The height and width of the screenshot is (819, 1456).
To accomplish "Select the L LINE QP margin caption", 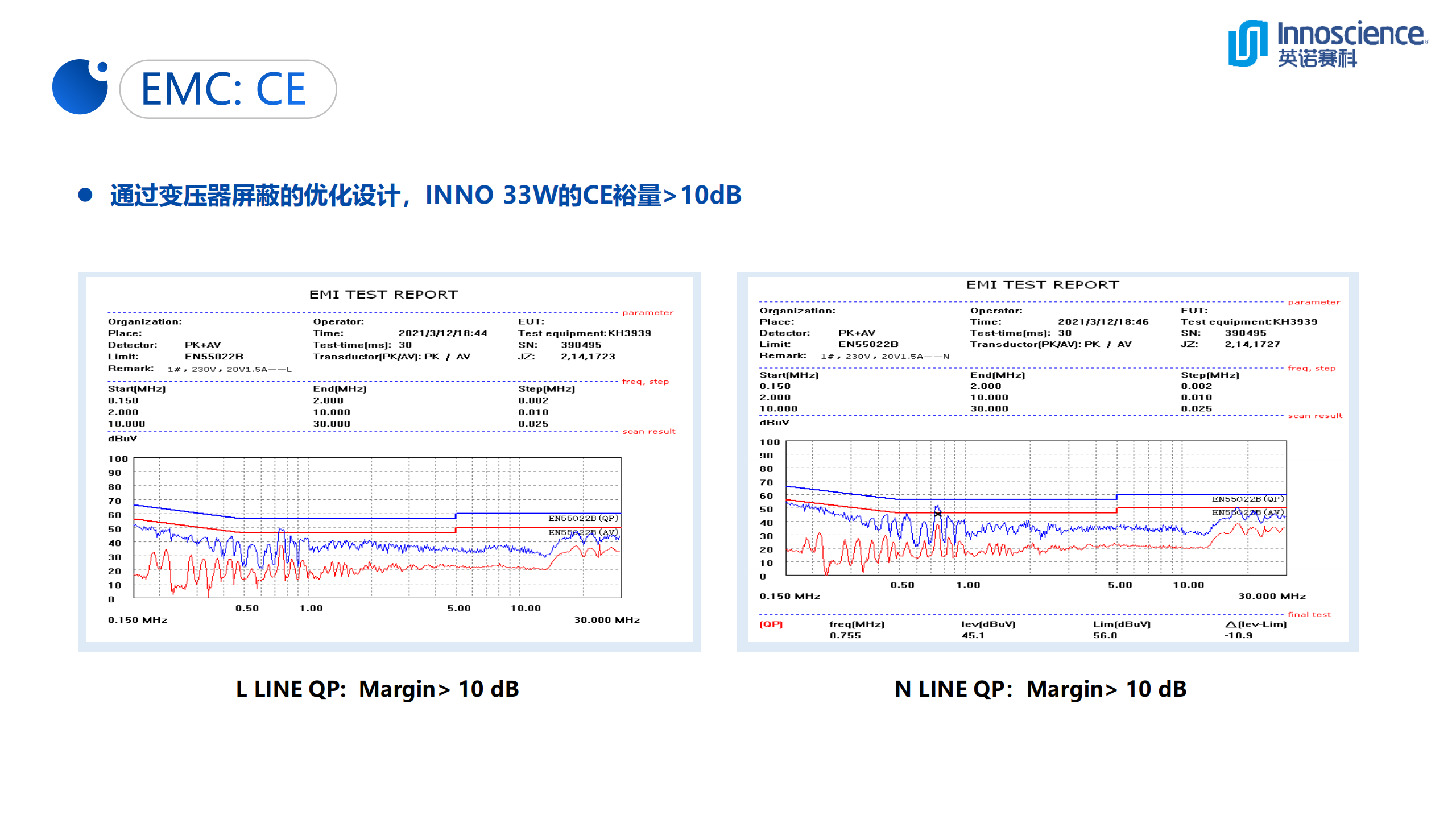I will pos(377,689).
